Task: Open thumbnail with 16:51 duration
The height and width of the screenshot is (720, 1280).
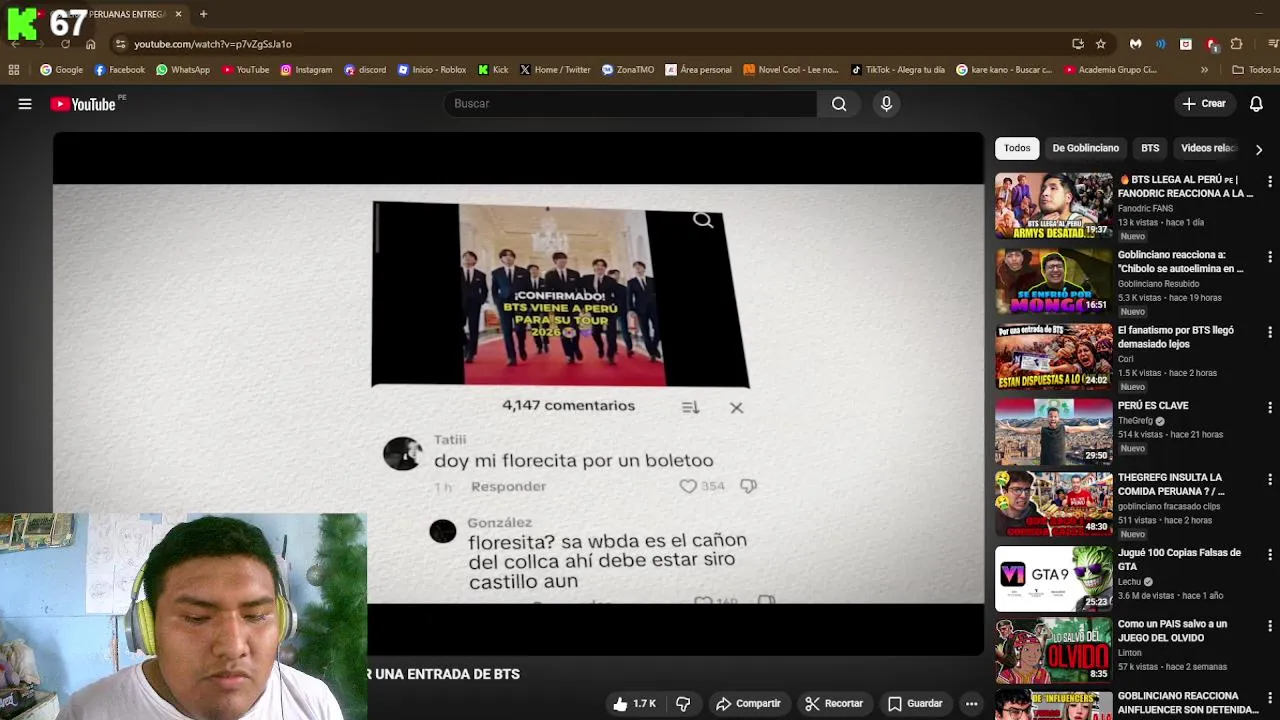Action: click(1053, 281)
